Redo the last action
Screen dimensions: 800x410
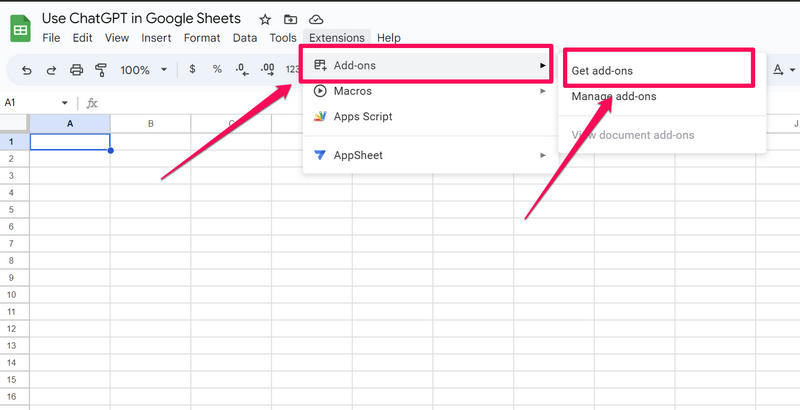51,70
